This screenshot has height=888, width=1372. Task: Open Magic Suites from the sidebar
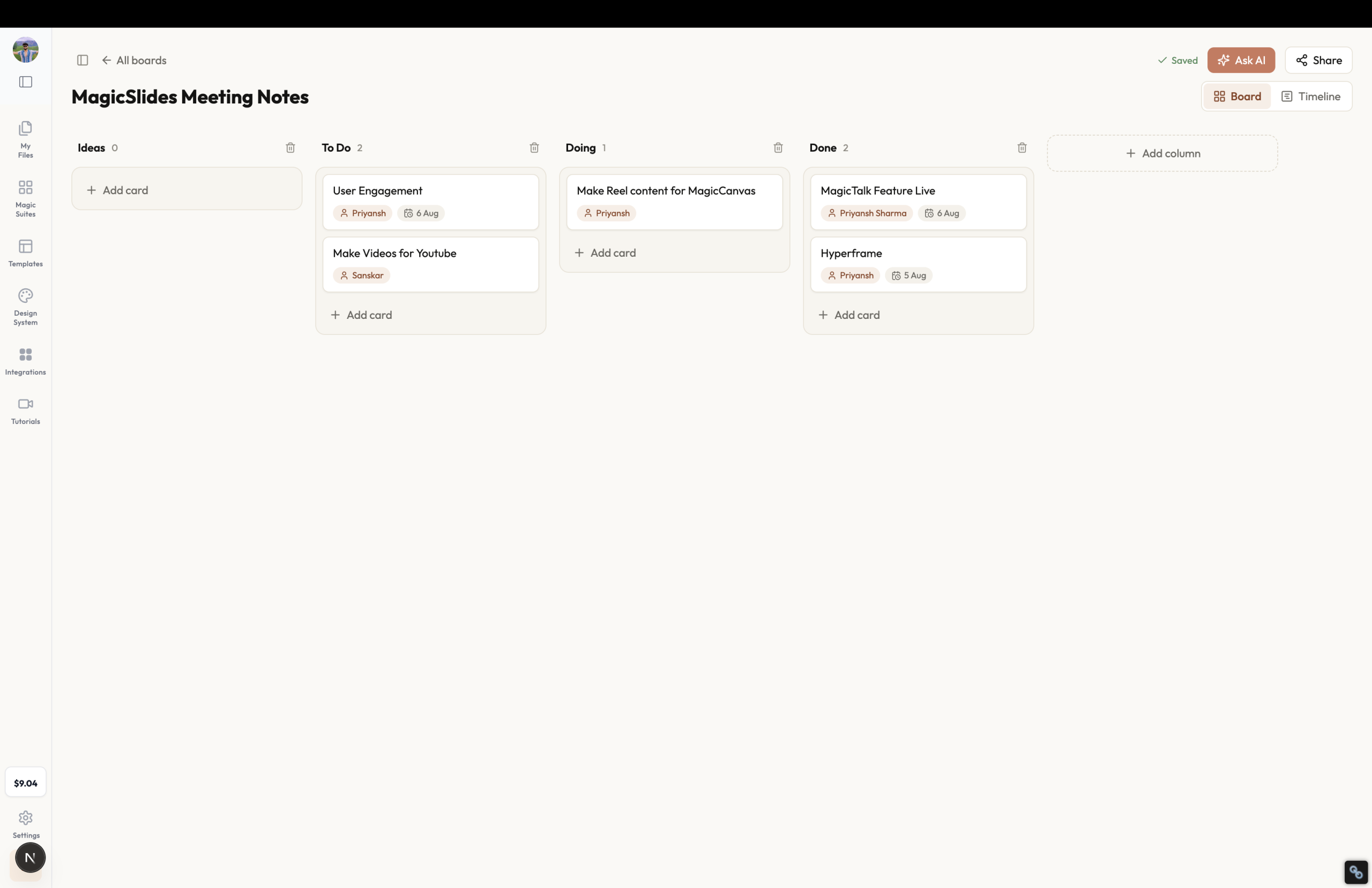point(25,198)
